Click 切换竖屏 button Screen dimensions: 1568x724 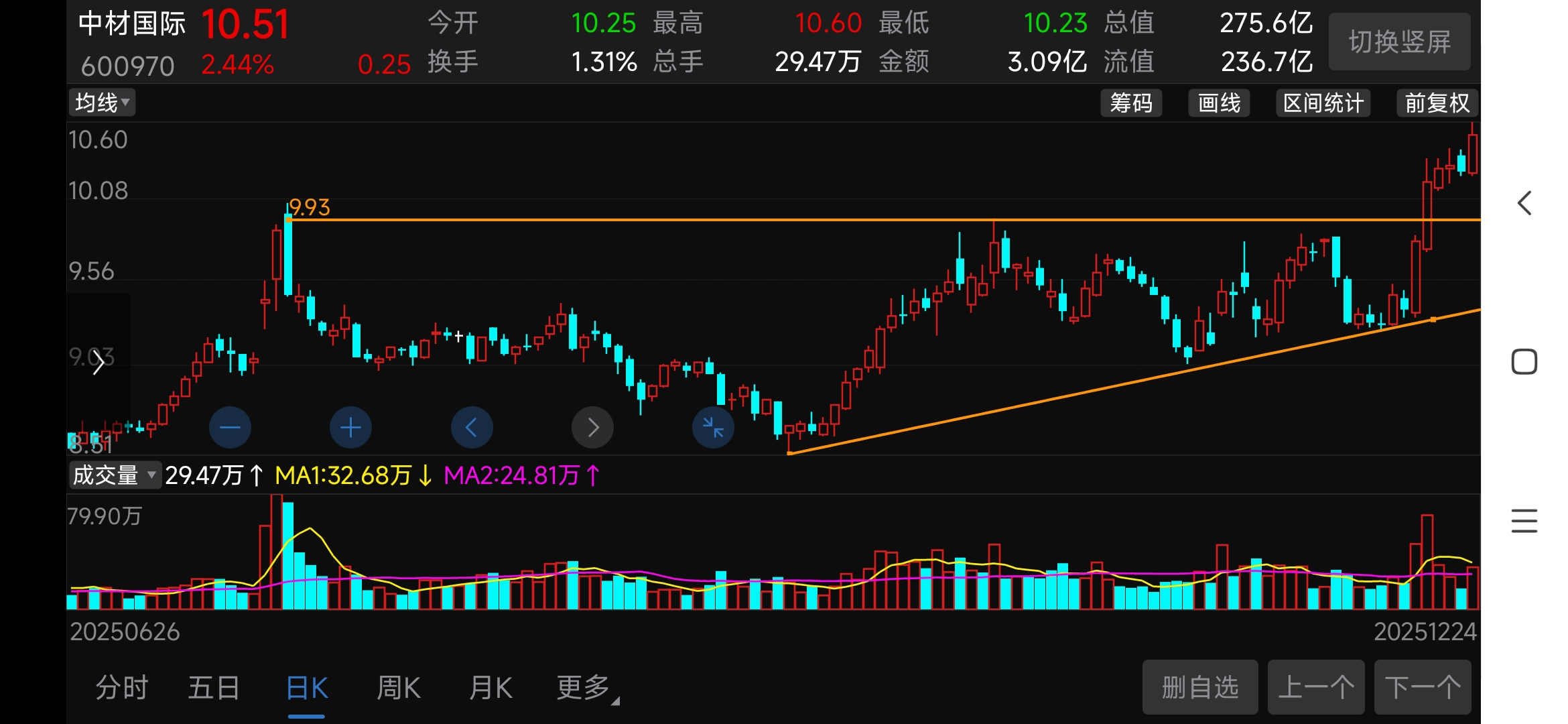(x=1399, y=42)
